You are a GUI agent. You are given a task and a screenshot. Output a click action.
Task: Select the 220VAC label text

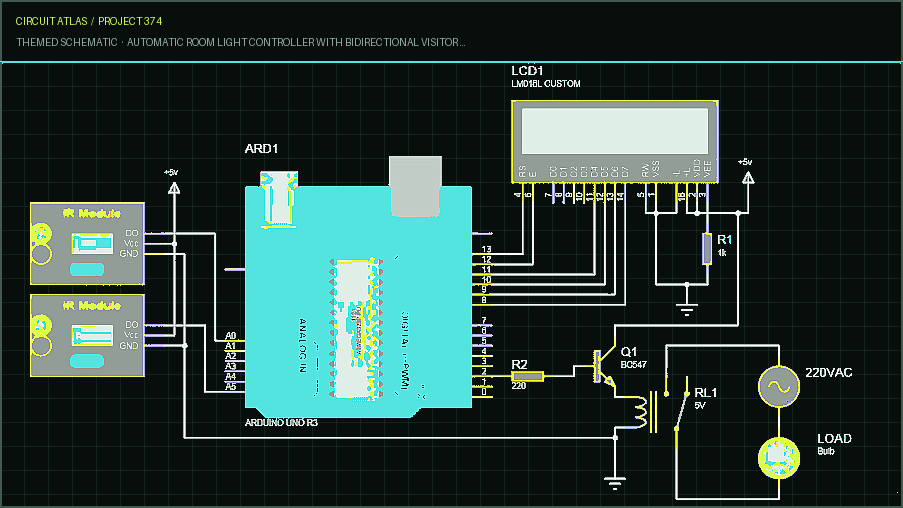pyautogui.click(x=829, y=373)
